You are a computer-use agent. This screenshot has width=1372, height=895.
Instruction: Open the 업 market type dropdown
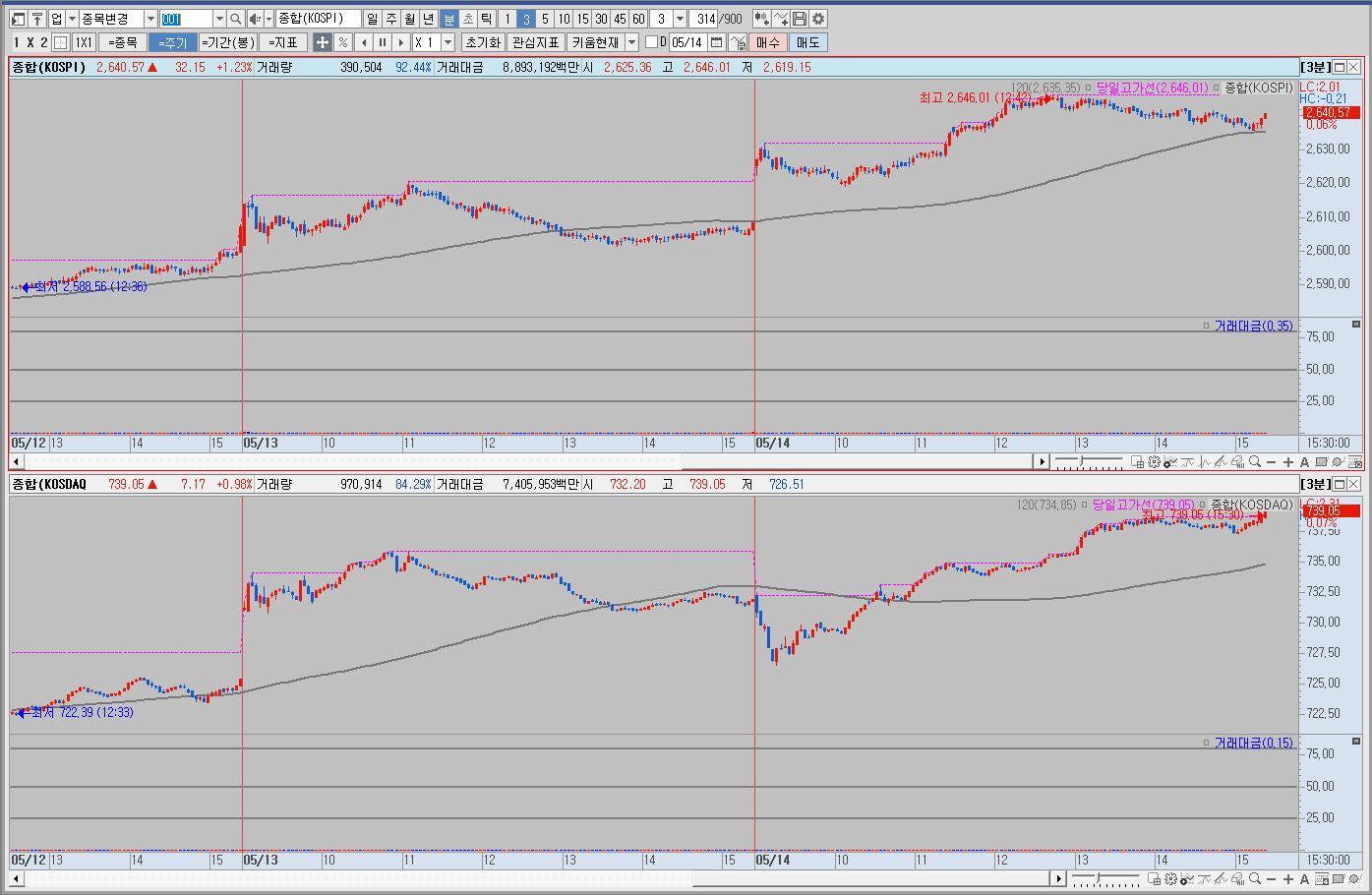coord(72,19)
